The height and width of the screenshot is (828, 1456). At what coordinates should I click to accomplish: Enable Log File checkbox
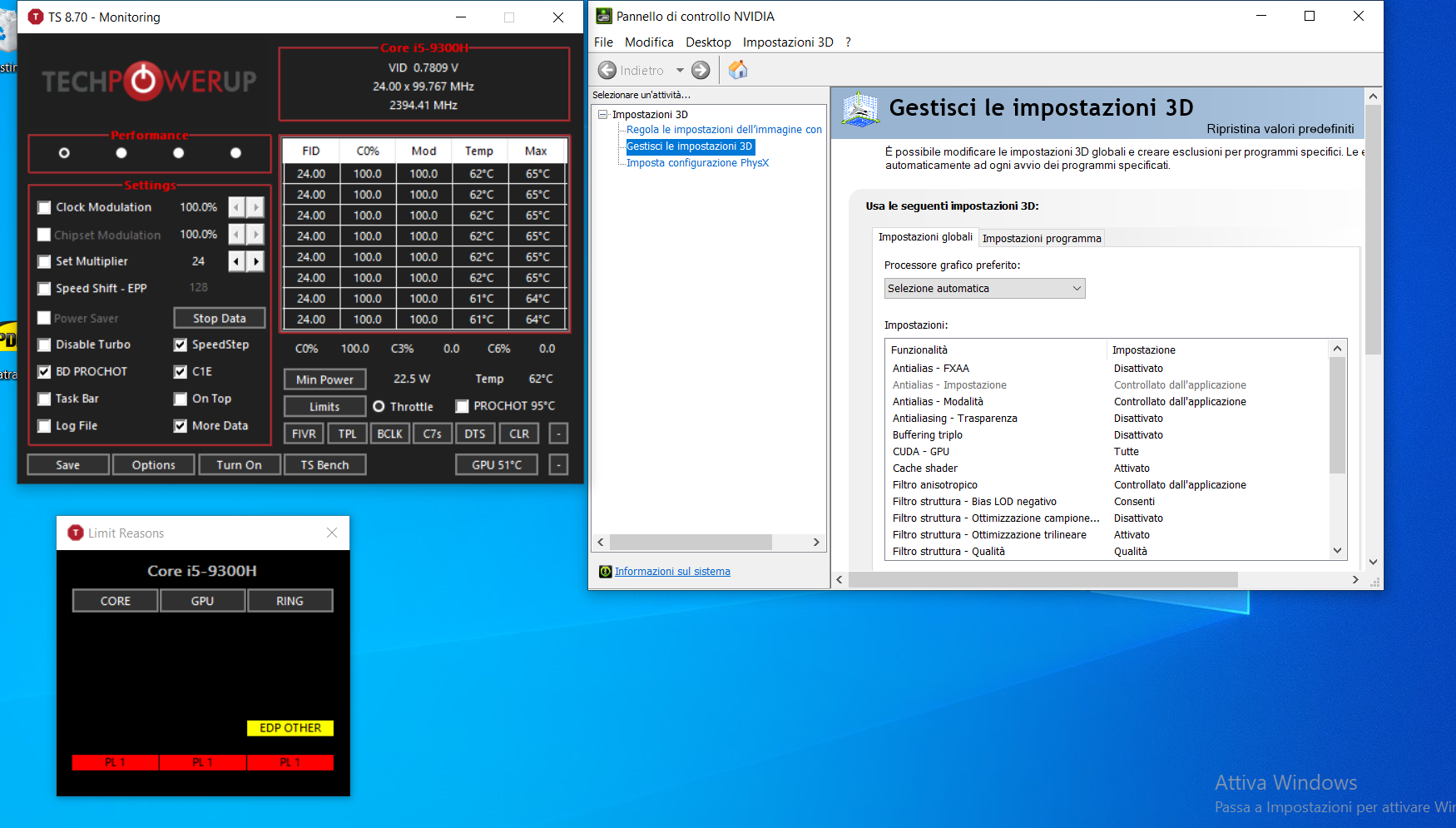[x=44, y=426]
